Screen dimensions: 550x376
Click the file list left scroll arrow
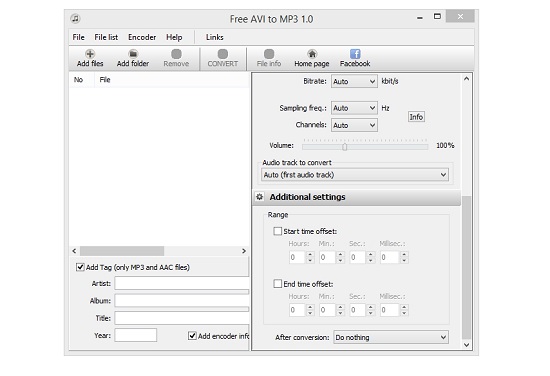pyautogui.click(x=74, y=251)
